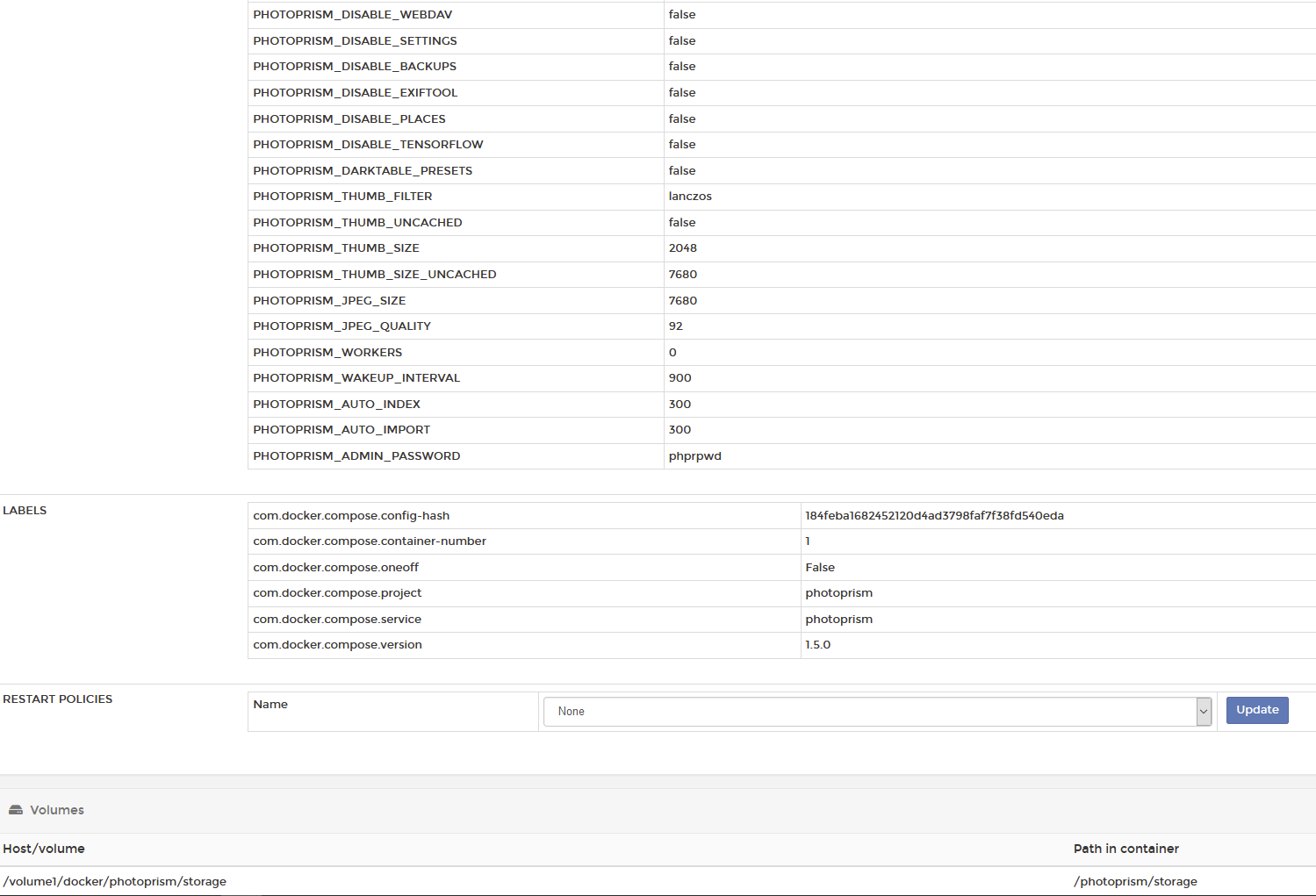
Task: Expand the restart policy None combo box
Action: (x=875, y=711)
